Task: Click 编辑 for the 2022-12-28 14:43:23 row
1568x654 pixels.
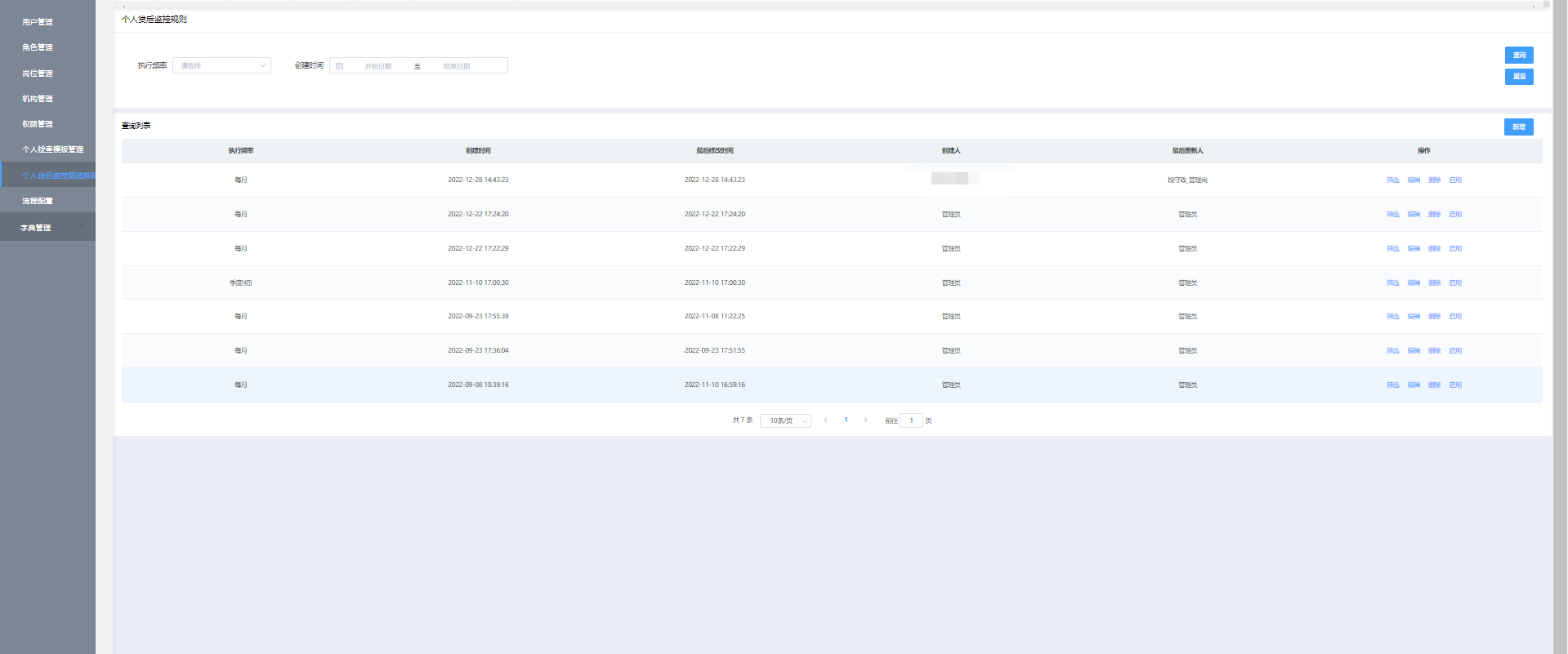Action: pyautogui.click(x=1414, y=180)
